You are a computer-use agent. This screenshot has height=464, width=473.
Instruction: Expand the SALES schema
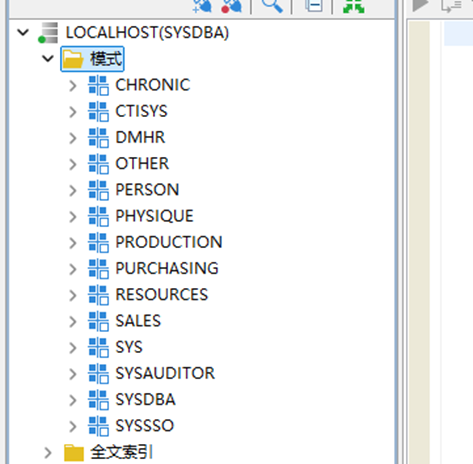[73, 321]
